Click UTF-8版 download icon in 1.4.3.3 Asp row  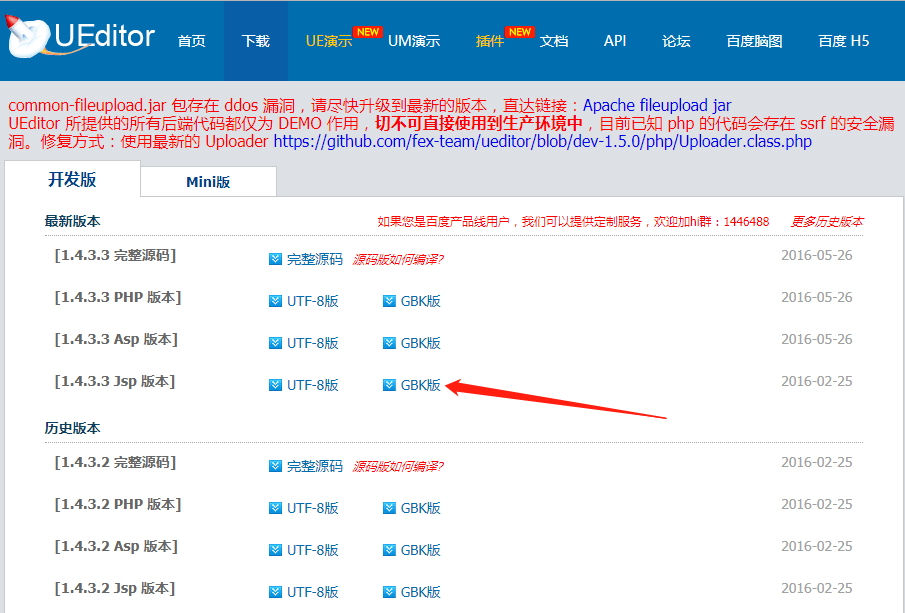click(275, 343)
